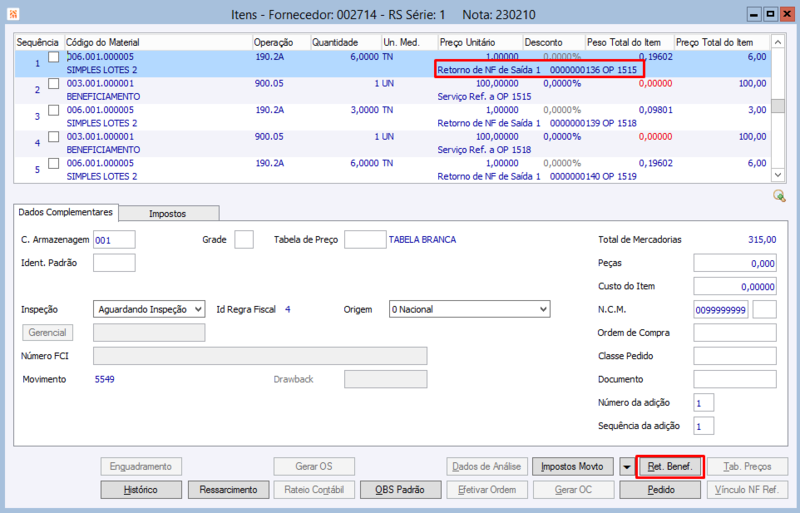This screenshot has height=513, width=800.
Task: Click the Movimento value 5549
Action: (x=105, y=379)
